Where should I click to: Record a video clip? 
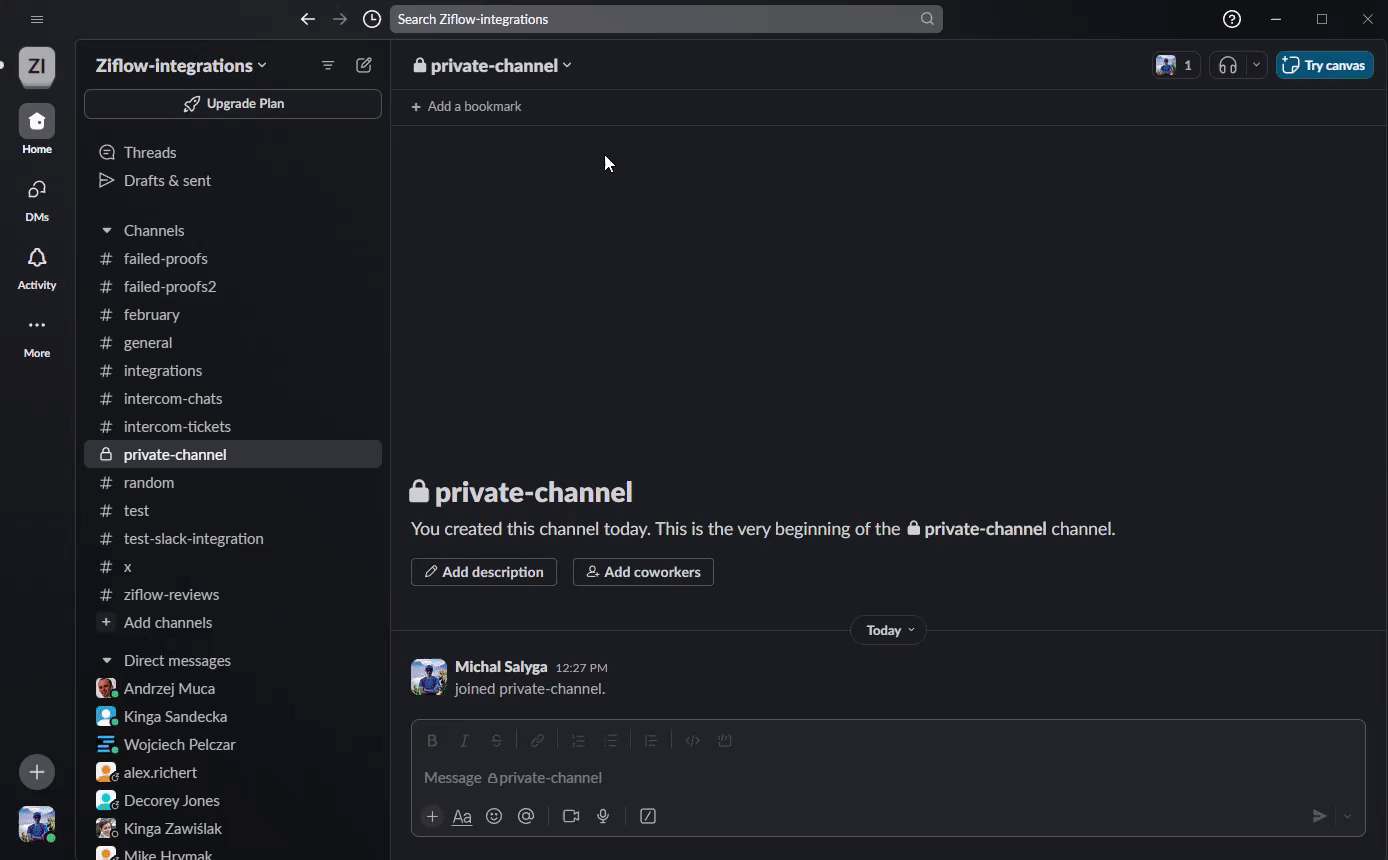pyautogui.click(x=571, y=816)
